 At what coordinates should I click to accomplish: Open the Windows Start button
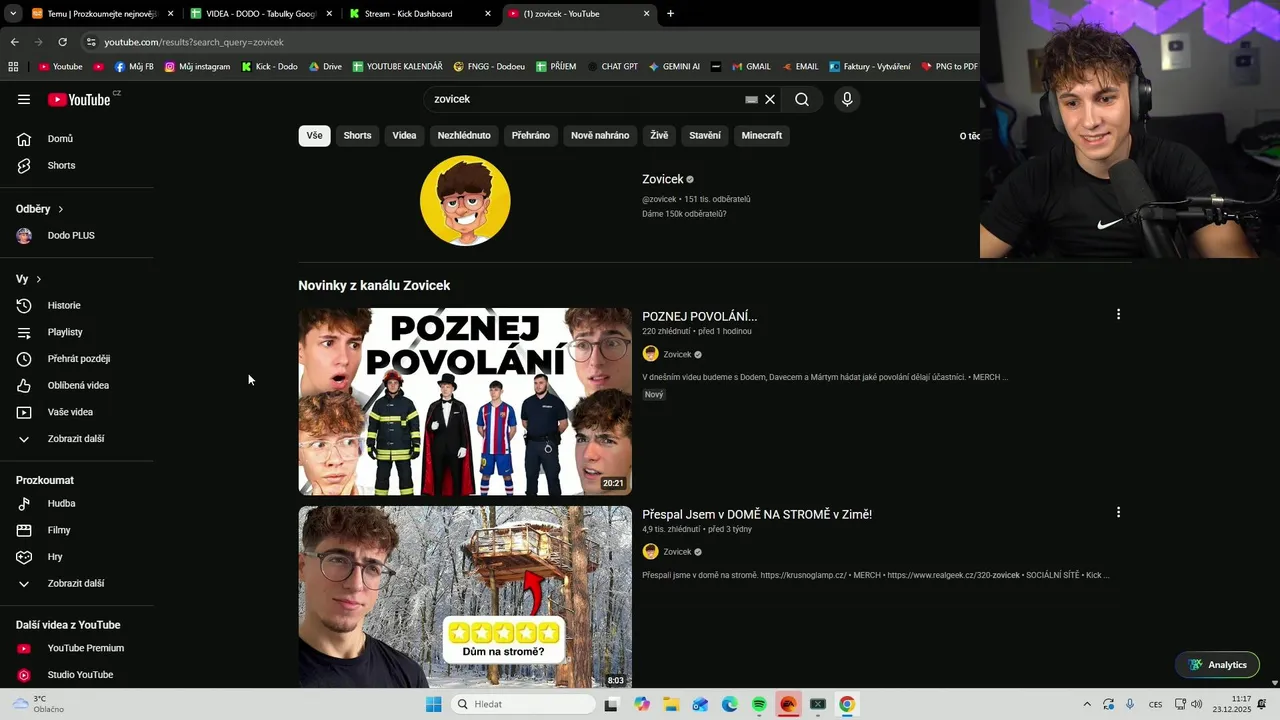[433, 704]
